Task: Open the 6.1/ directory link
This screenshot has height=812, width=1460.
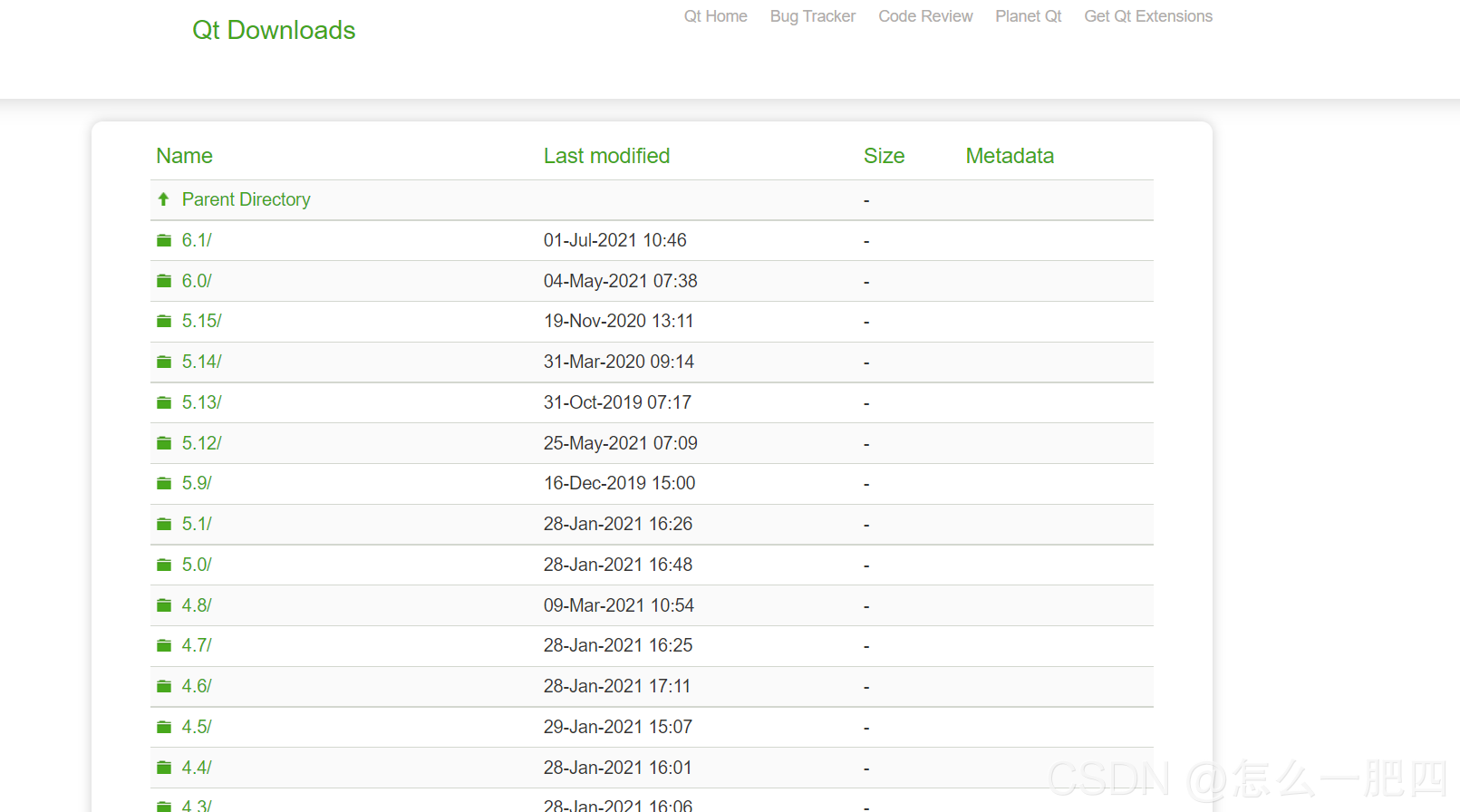Action: [197, 240]
